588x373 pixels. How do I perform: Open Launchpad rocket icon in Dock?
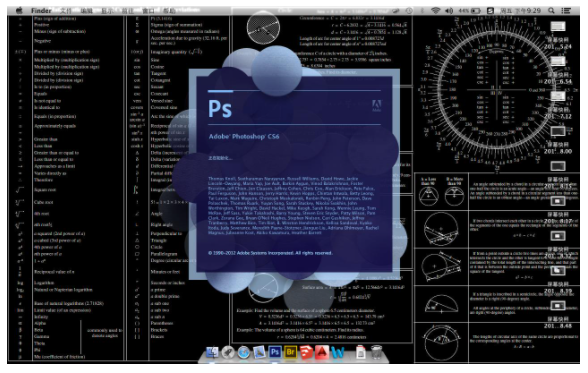pyautogui.click(x=228, y=352)
